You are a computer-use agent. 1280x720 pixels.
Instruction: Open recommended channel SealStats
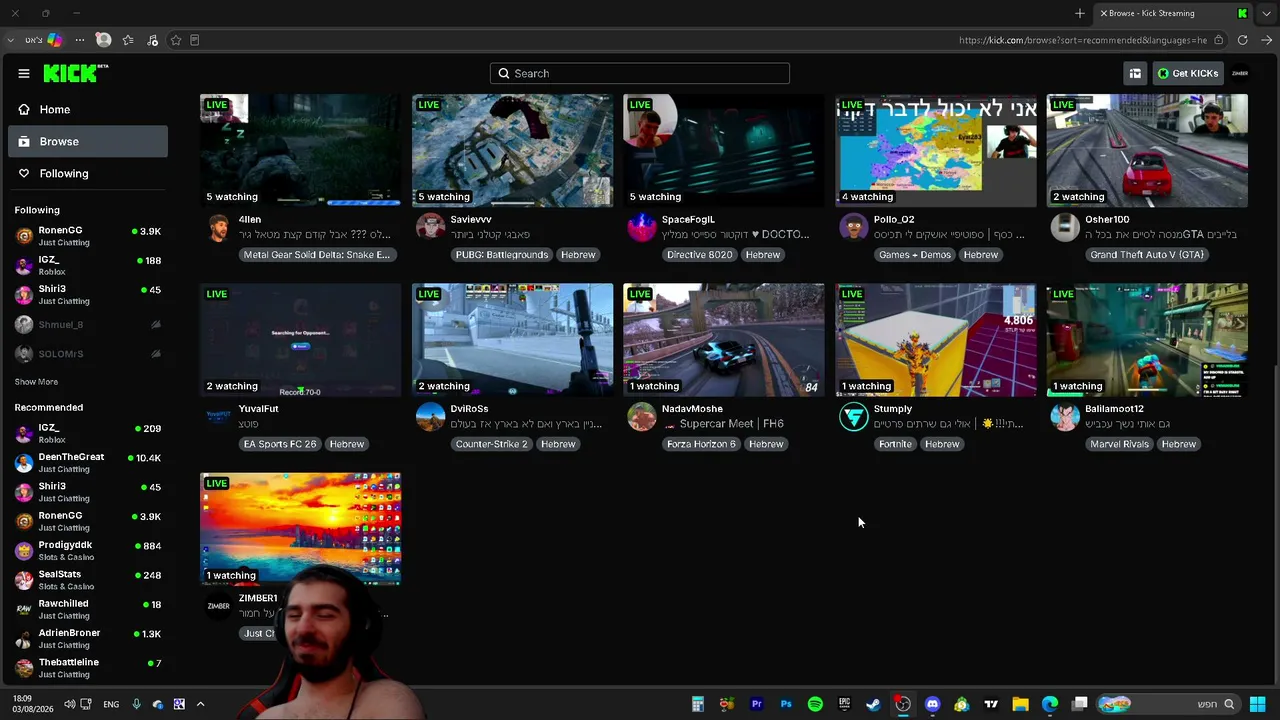[88, 580]
